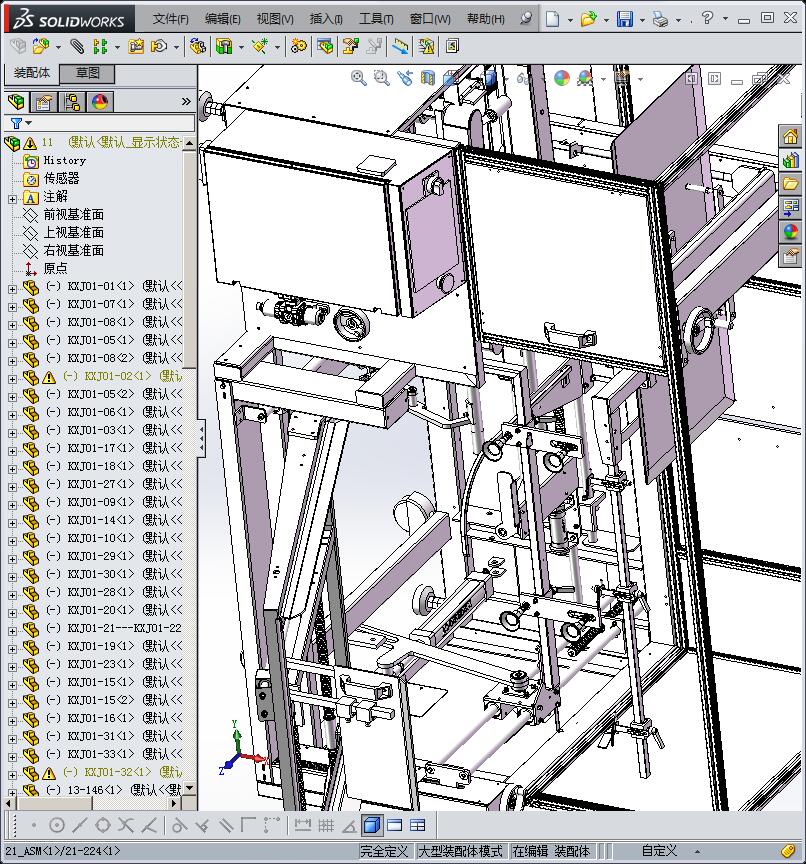806x864 pixels.
Task: Open the 窗口(W) Window menu
Action: tap(430, 19)
